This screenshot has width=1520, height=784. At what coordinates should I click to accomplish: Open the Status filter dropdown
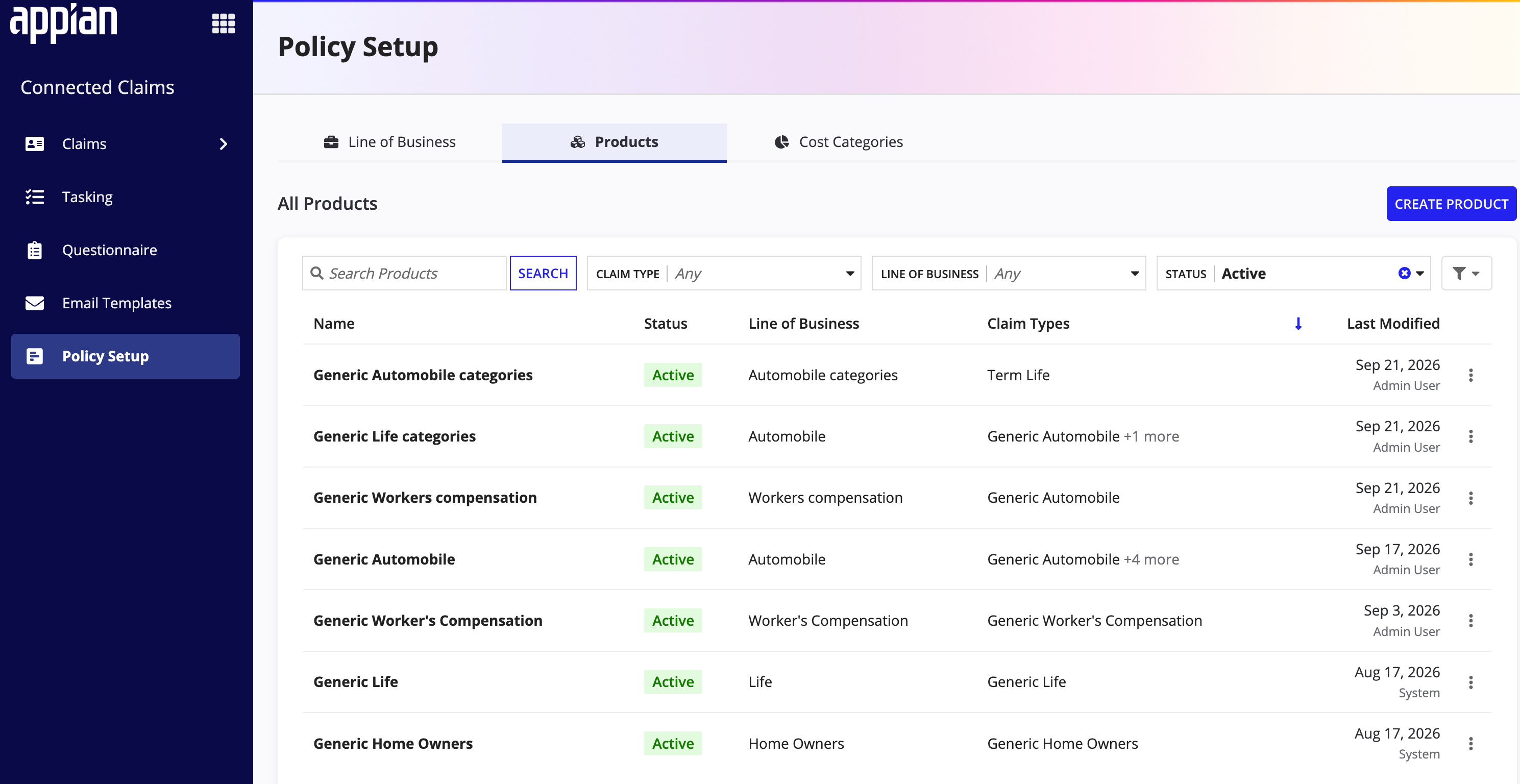pos(1293,273)
